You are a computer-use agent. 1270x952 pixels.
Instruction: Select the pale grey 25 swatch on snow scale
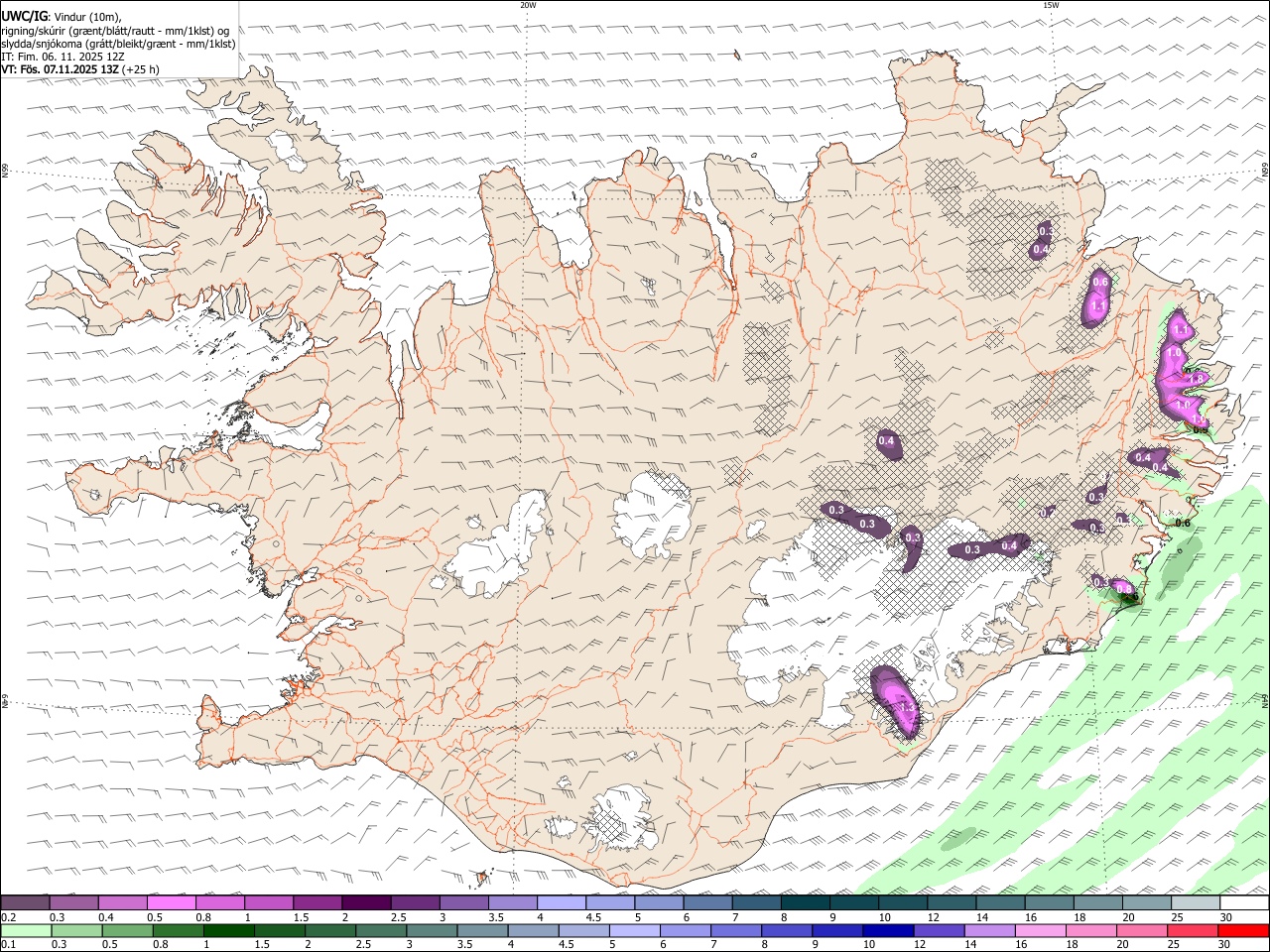click(1196, 903)
